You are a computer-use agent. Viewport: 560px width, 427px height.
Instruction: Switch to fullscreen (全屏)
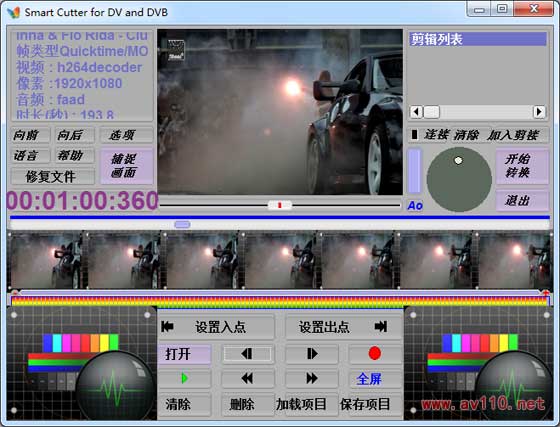point(375,378)
